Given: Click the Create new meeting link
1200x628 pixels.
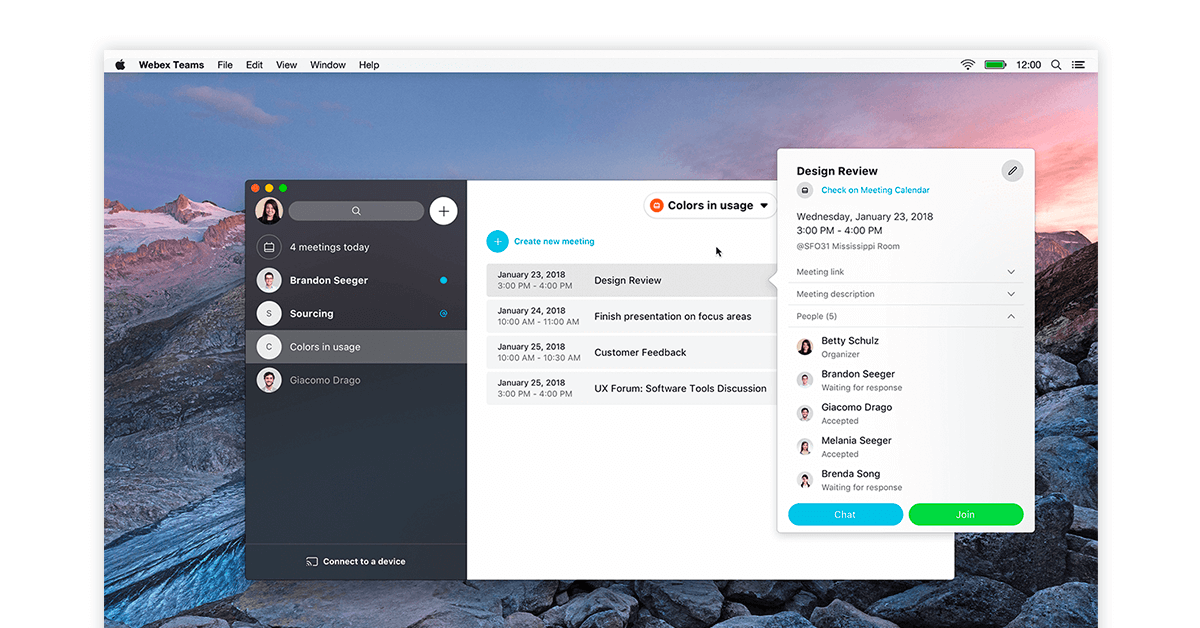Looking at the screenshot, I should pyautogui.click(x=554, y=241).
